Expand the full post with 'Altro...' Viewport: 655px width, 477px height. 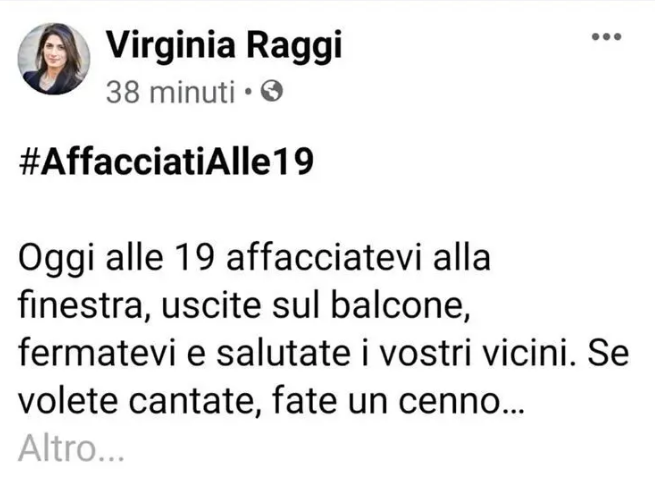tap(71, 448)
